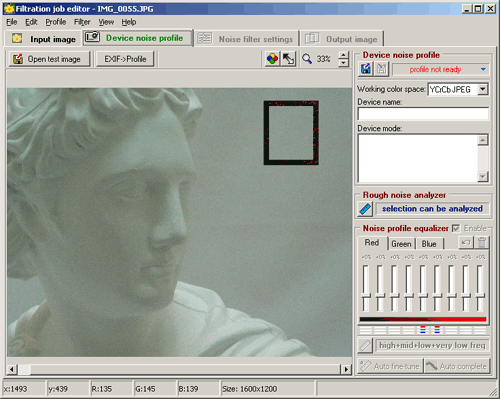Click the load device noise profile icon
500x399 pixels.
click(366, 69)
